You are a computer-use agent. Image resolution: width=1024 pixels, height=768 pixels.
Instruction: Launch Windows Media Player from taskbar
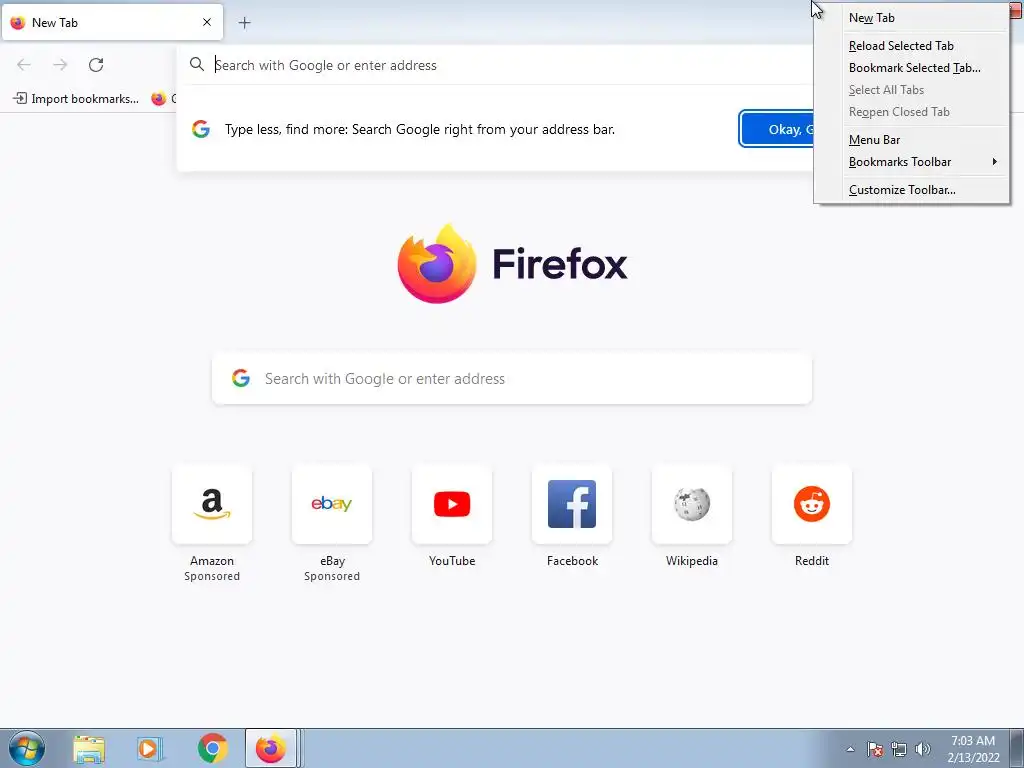(150, 748)
